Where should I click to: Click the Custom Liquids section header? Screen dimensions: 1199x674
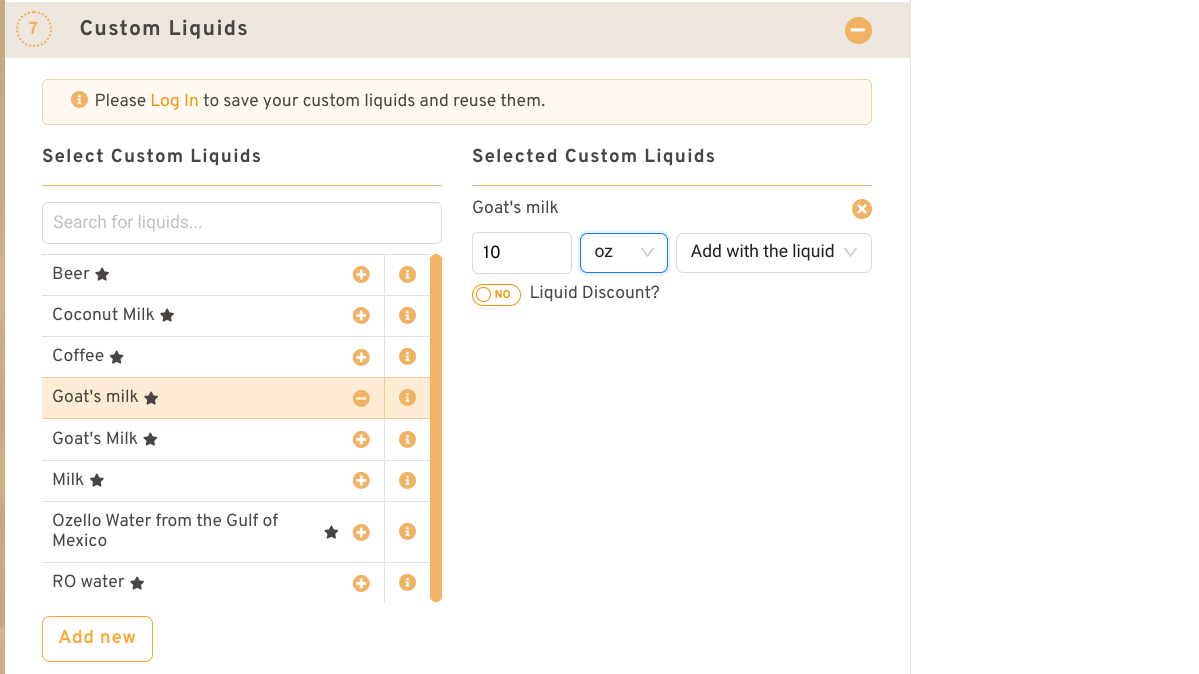click(x=164, y=29)
